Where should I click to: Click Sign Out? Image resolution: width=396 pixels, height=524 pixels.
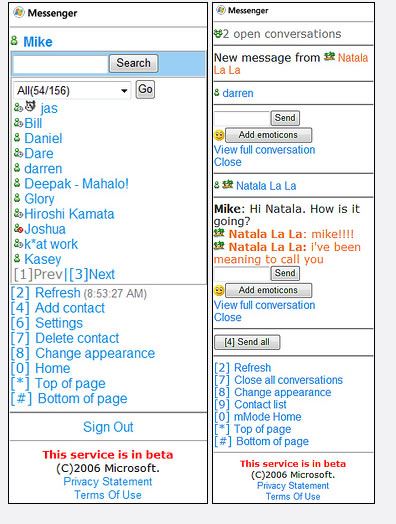tap(108, 427)
